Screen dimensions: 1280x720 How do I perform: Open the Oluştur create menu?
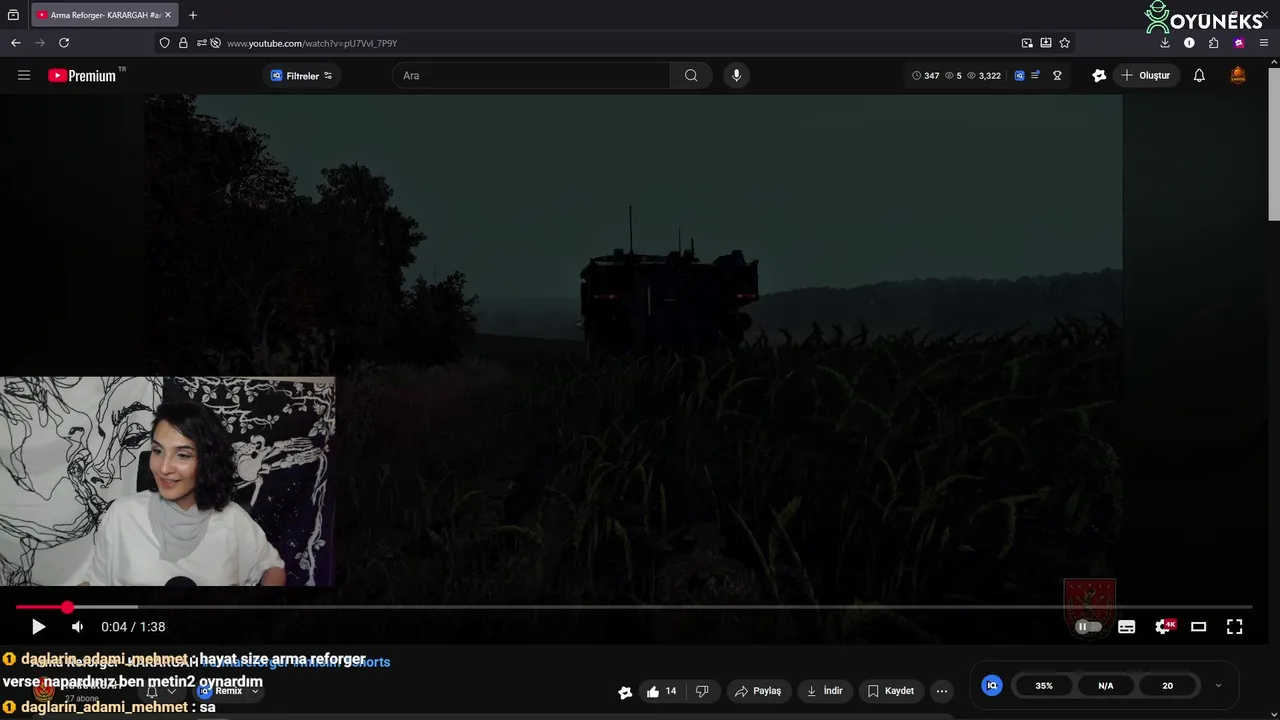point(1146,76)
